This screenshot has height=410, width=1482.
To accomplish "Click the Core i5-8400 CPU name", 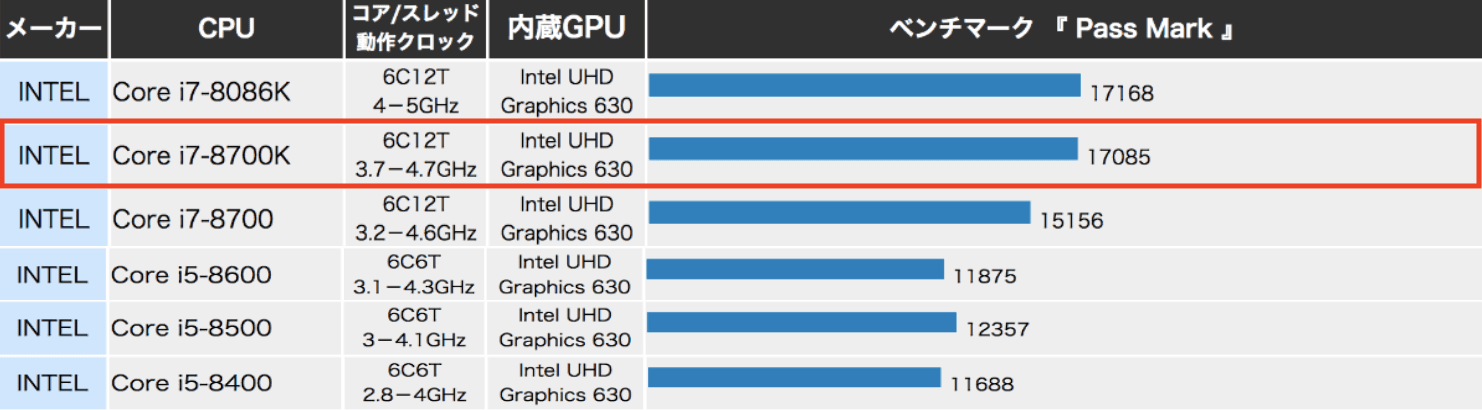I will coord(191,382).
